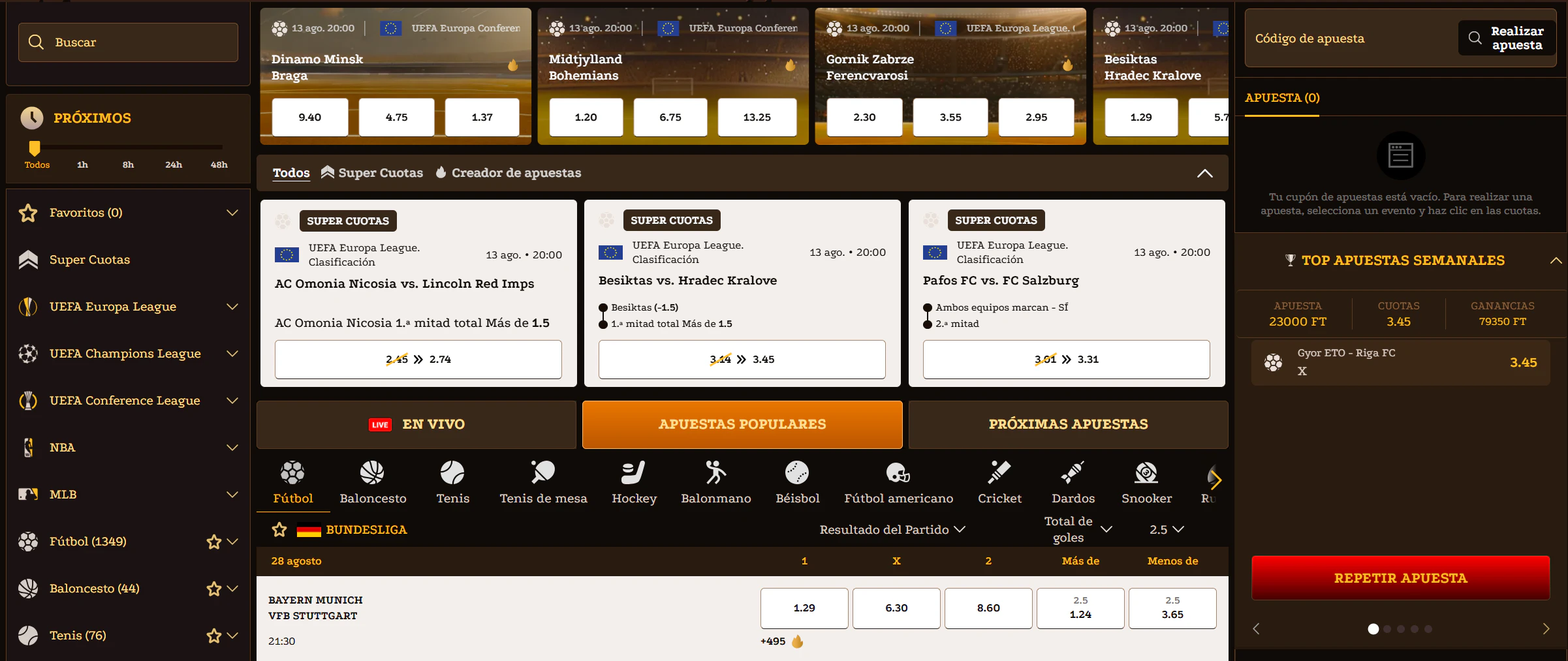Click the Fútbol soccer ball icon in sports row

click(292, 472)
